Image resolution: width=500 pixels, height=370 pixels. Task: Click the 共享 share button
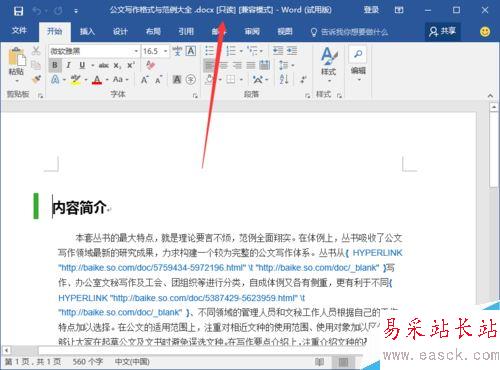(442, 32)
